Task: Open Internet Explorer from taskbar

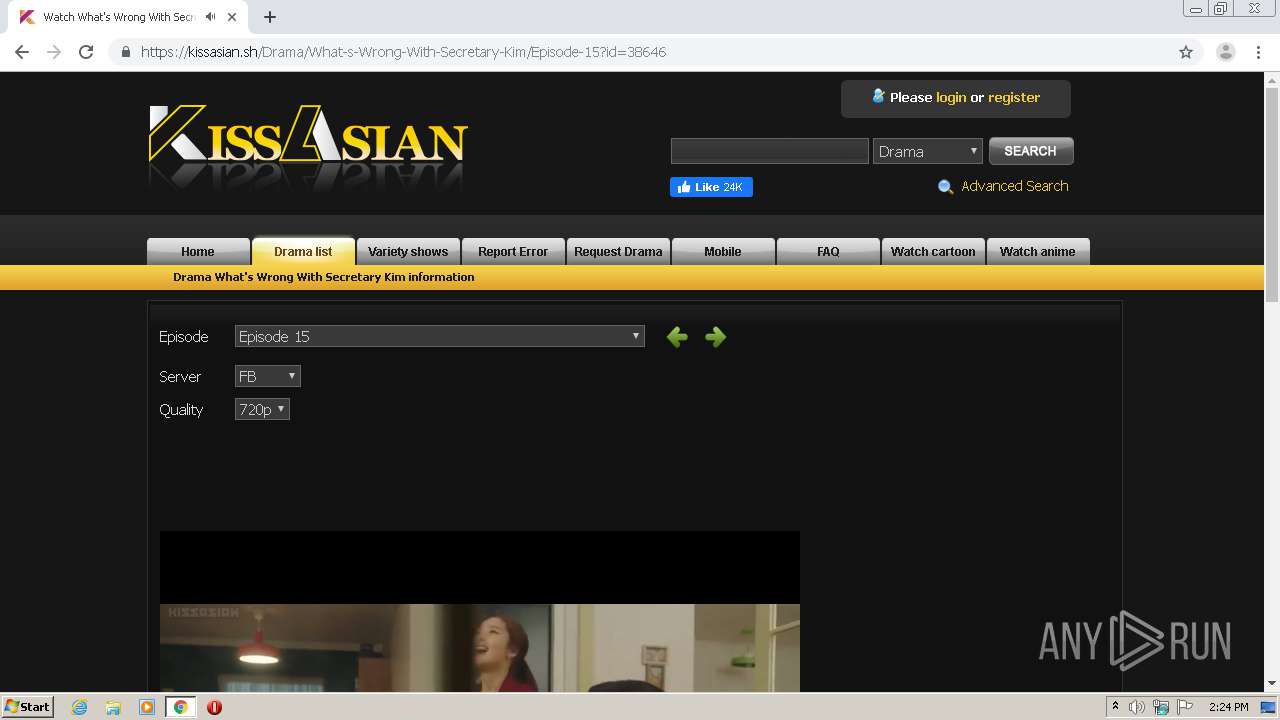Action: (79, 707)
